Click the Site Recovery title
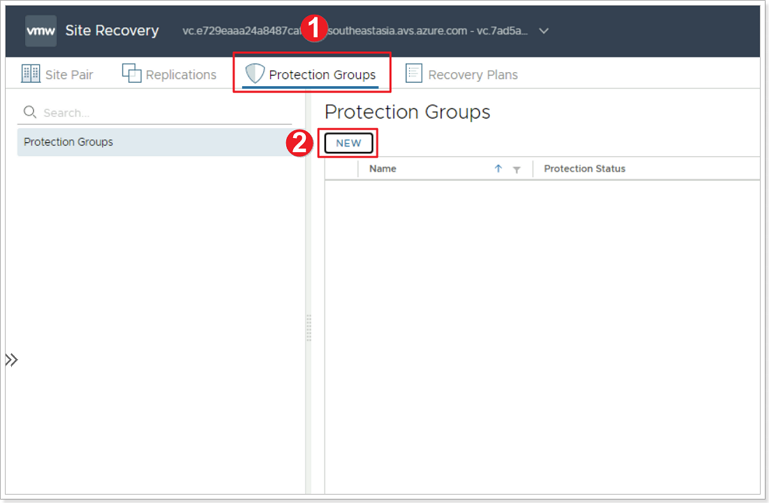 [x=112, y=30]
